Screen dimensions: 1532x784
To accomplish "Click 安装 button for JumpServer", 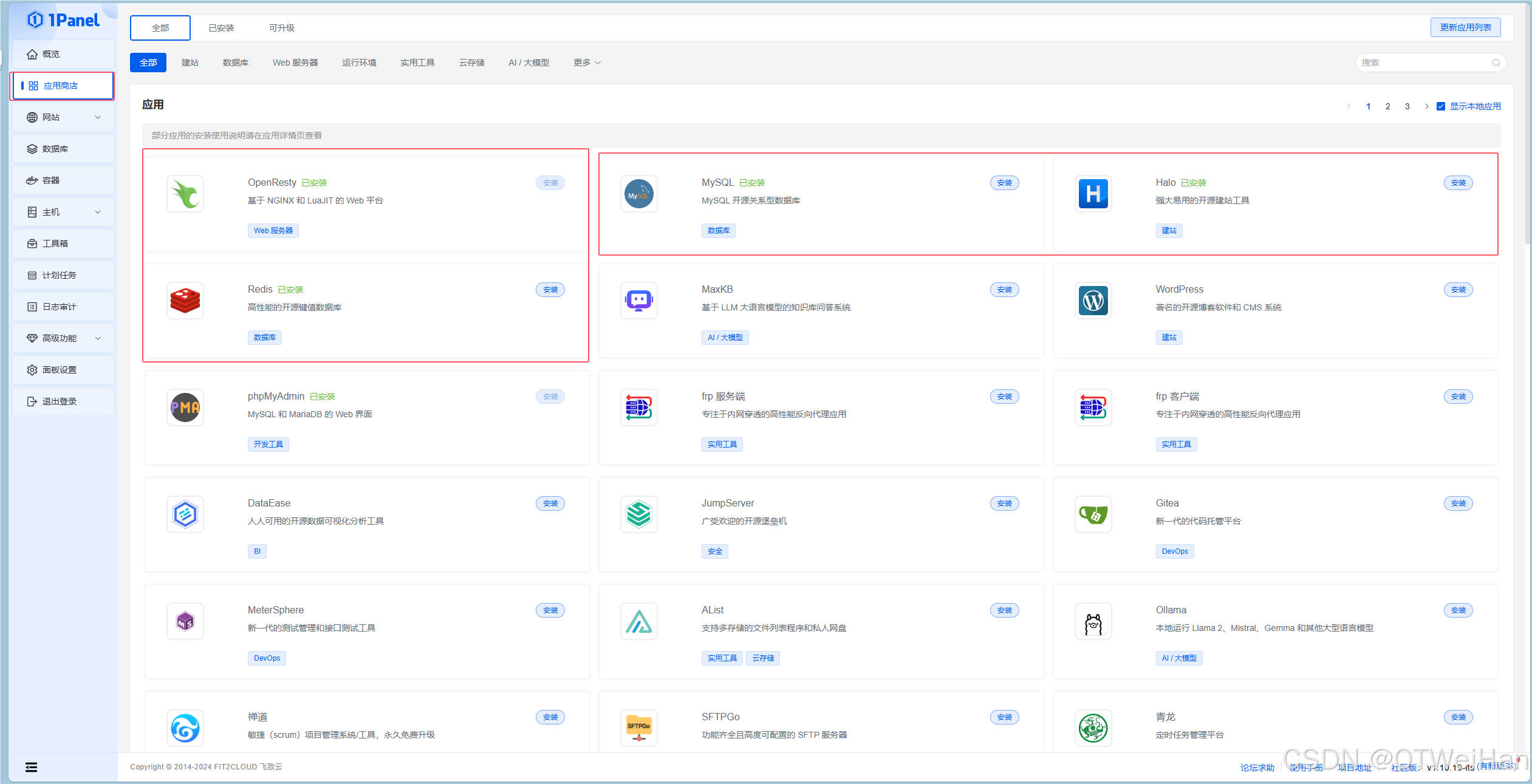I will (x=1005, y=503).
